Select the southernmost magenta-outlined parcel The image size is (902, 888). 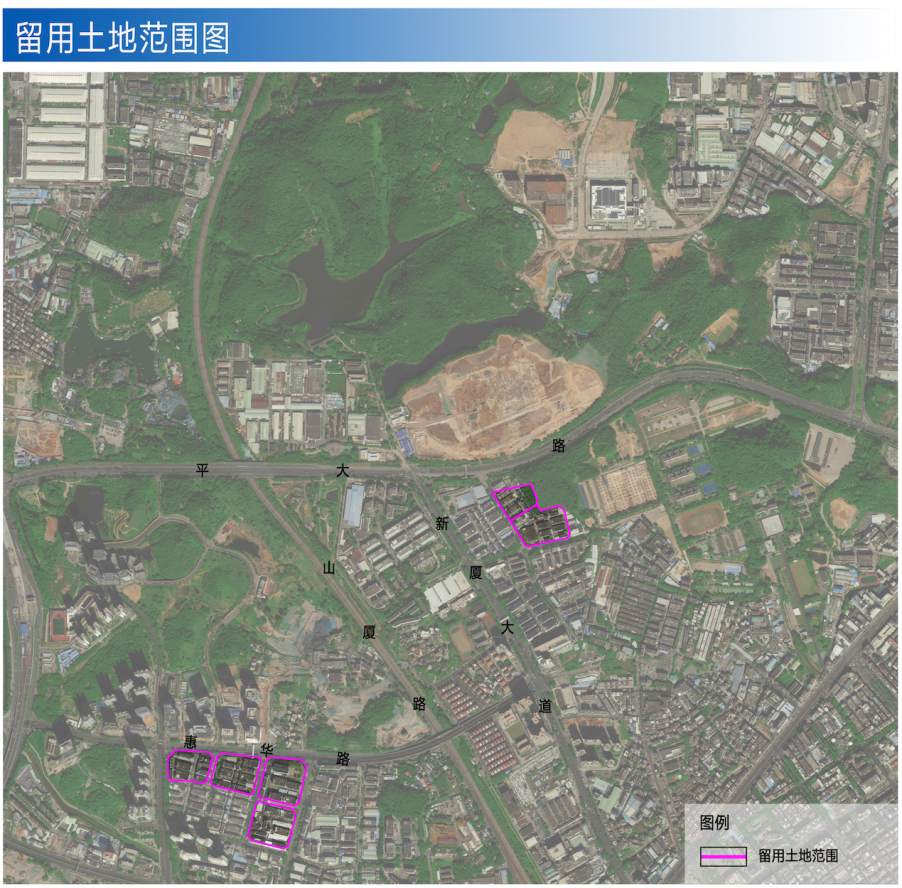click(x=272, y=825)
